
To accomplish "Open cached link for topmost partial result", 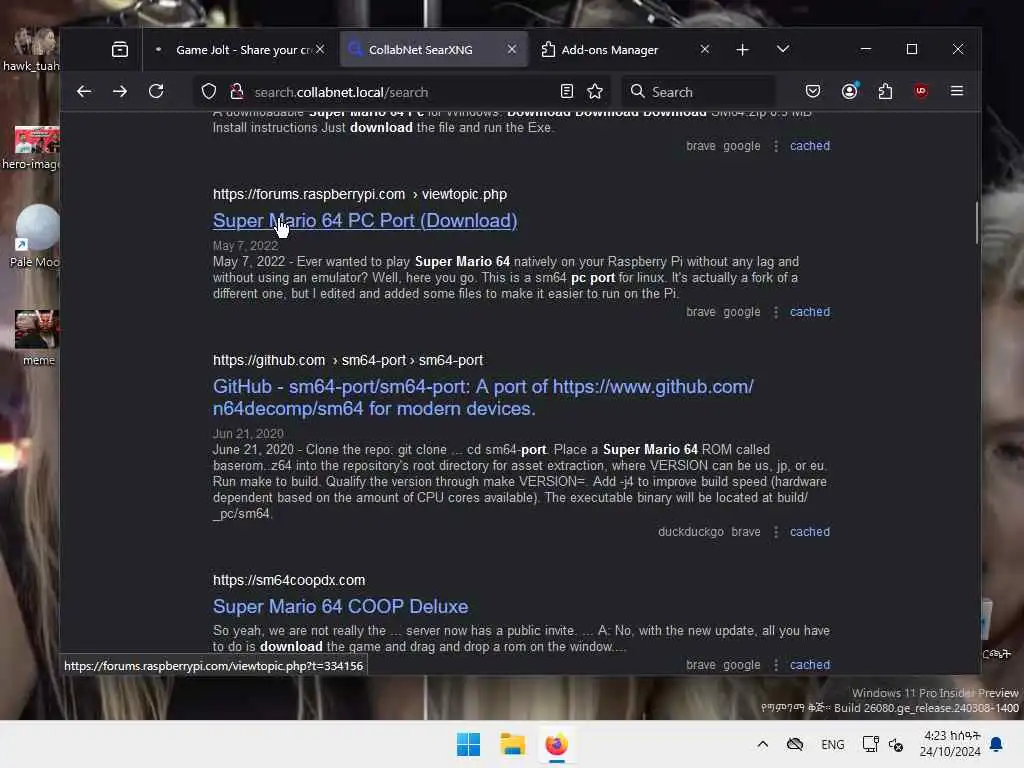I will point(810,146).
